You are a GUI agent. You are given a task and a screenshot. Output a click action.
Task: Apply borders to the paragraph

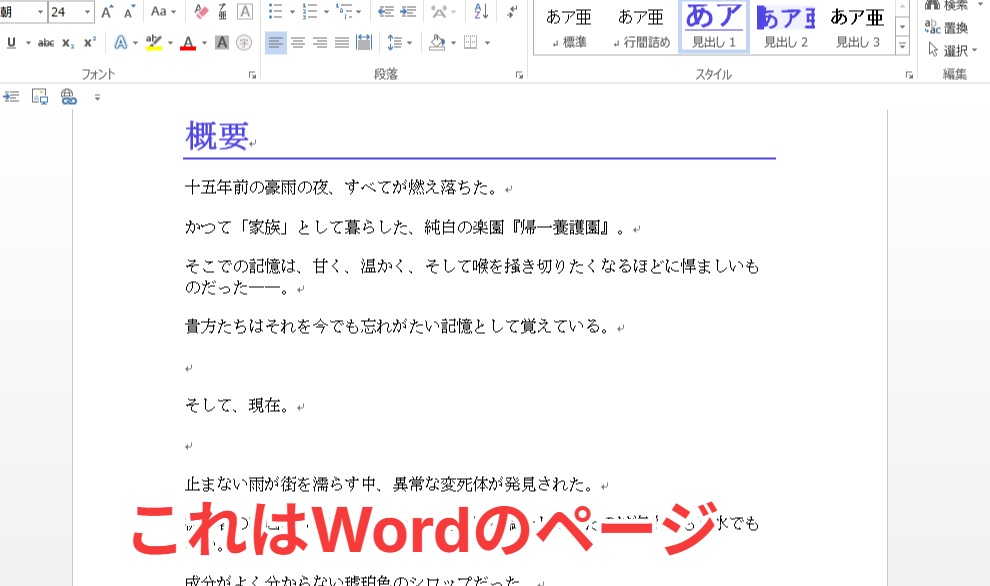tap(470, 43)
